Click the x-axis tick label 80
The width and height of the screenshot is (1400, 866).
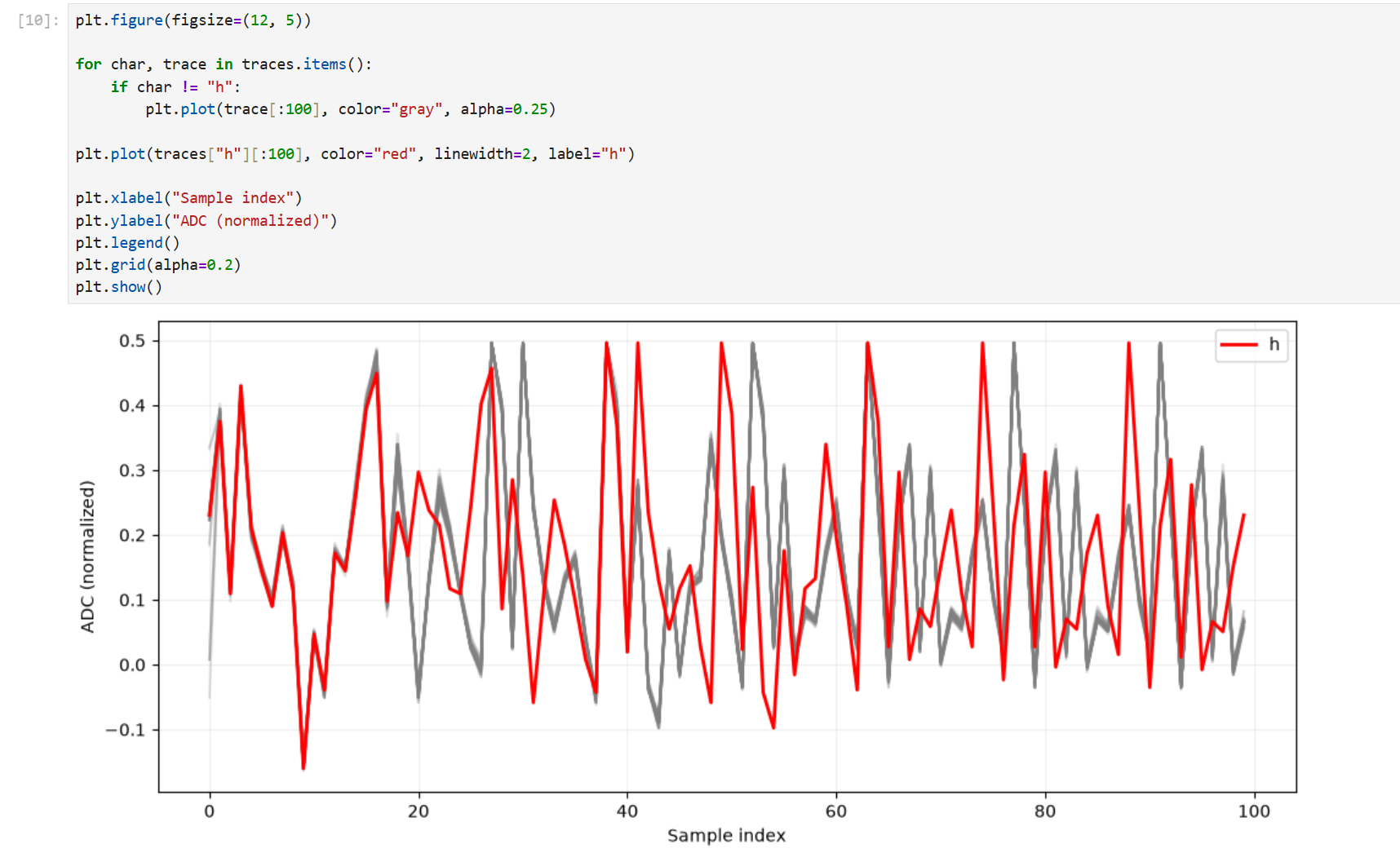coord(1045,811)
